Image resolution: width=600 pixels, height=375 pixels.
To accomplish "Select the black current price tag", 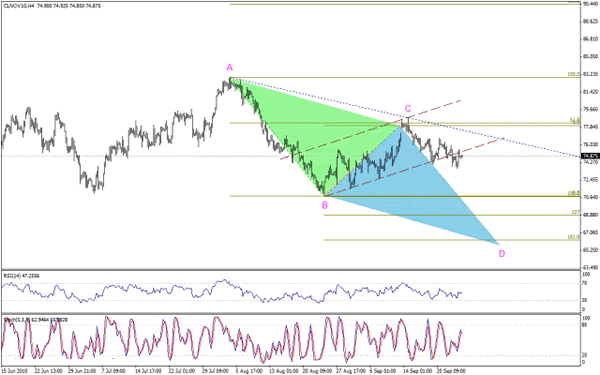I will coord(590,156).
